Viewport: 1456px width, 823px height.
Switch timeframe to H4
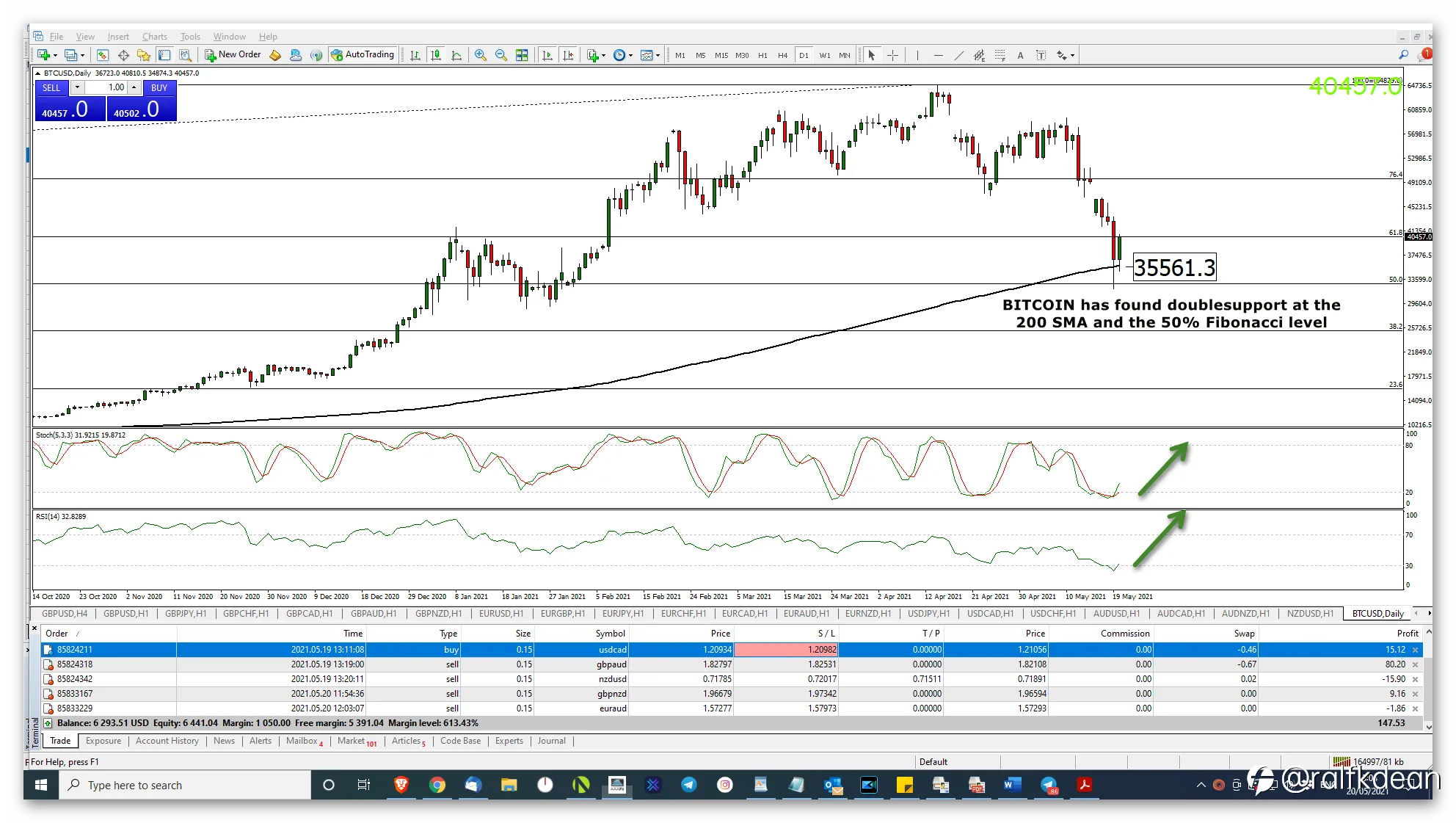[x=783, y=55]
